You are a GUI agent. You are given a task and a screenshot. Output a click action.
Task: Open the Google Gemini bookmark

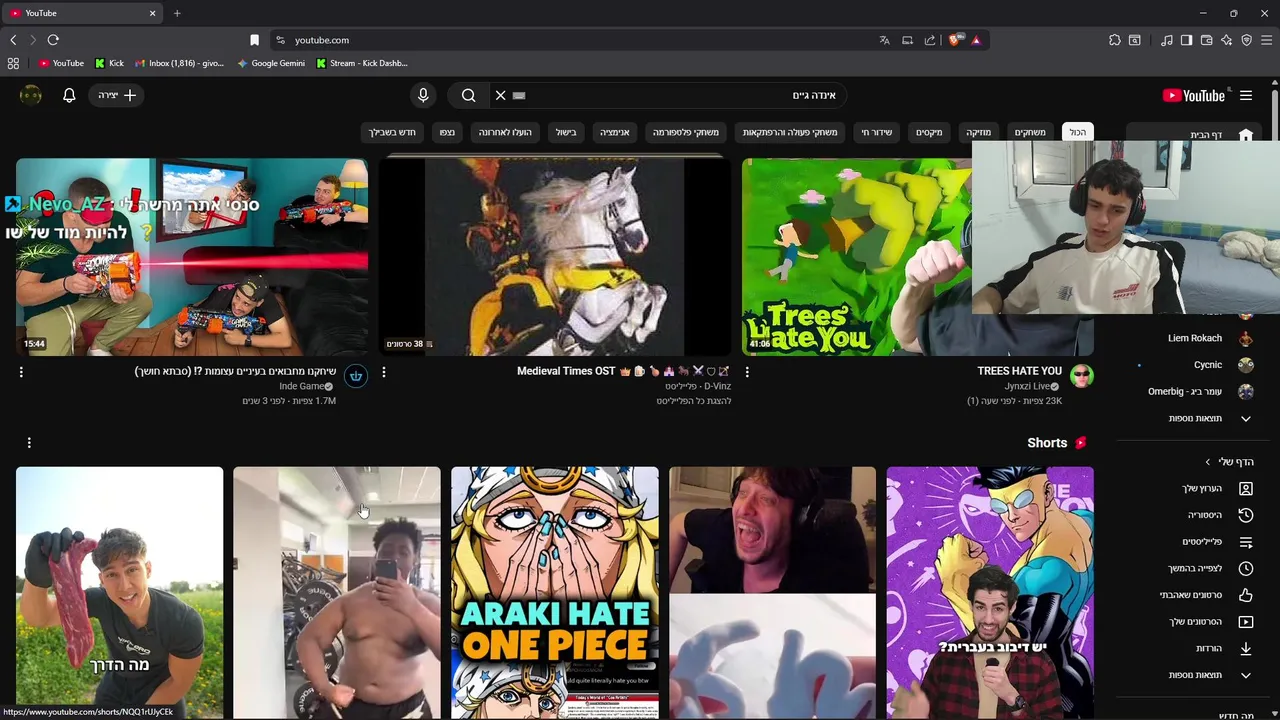tap(271, 63)
